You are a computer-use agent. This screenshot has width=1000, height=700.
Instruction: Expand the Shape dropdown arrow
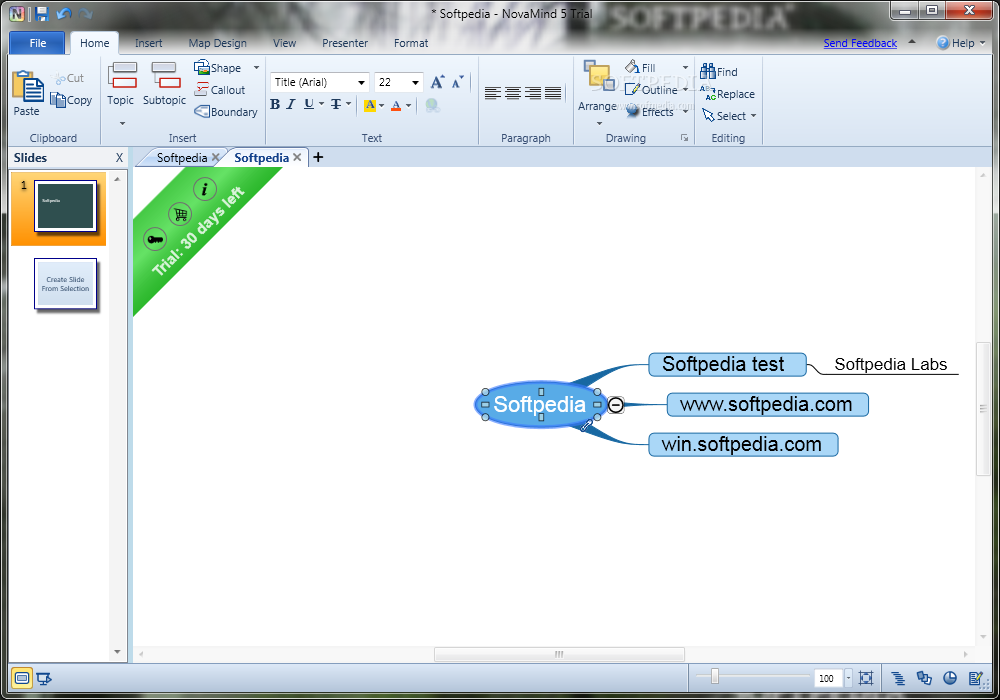click(x=256, y=68)
